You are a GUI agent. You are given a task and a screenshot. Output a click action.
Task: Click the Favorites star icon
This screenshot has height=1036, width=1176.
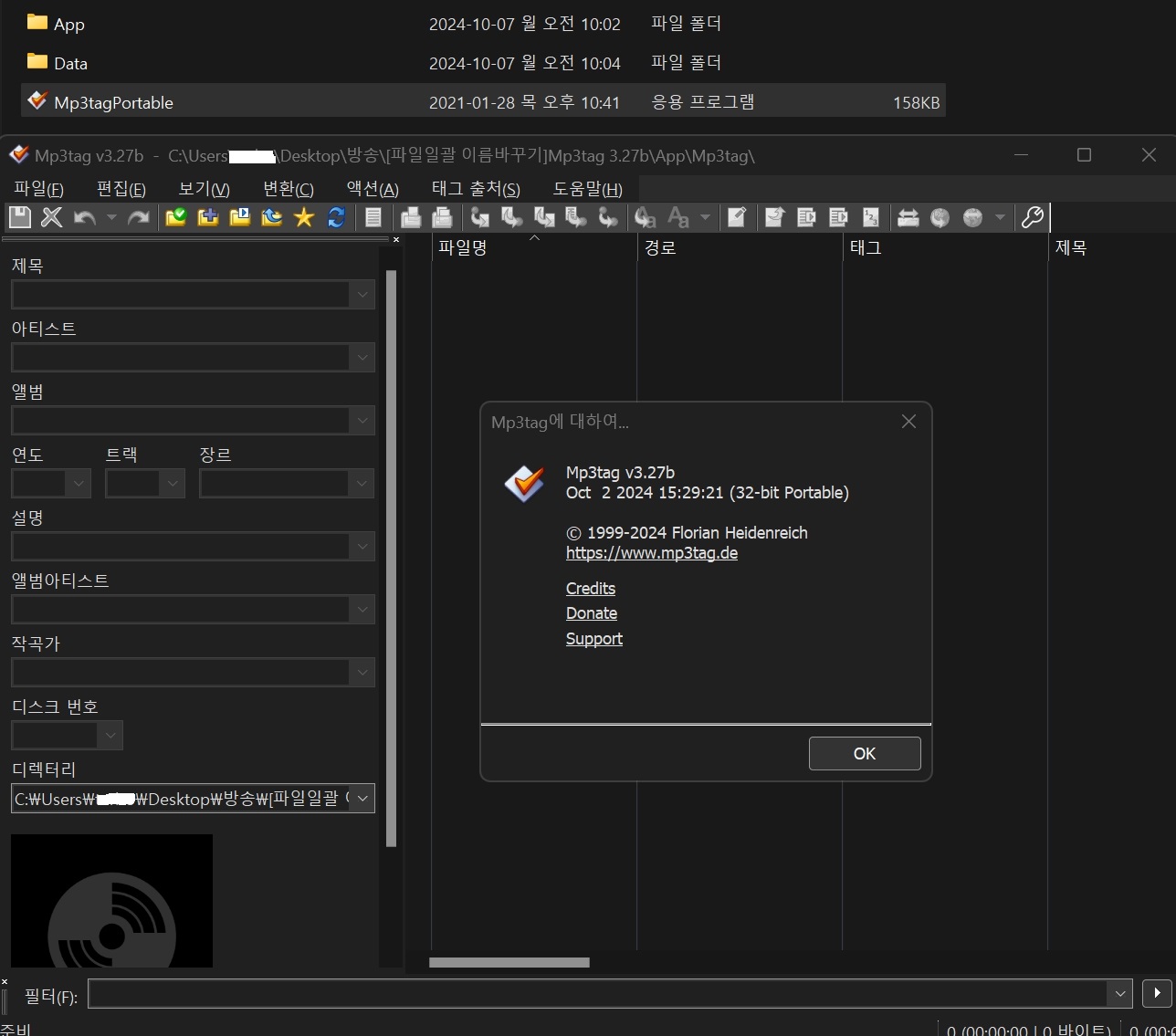point(304,217)
